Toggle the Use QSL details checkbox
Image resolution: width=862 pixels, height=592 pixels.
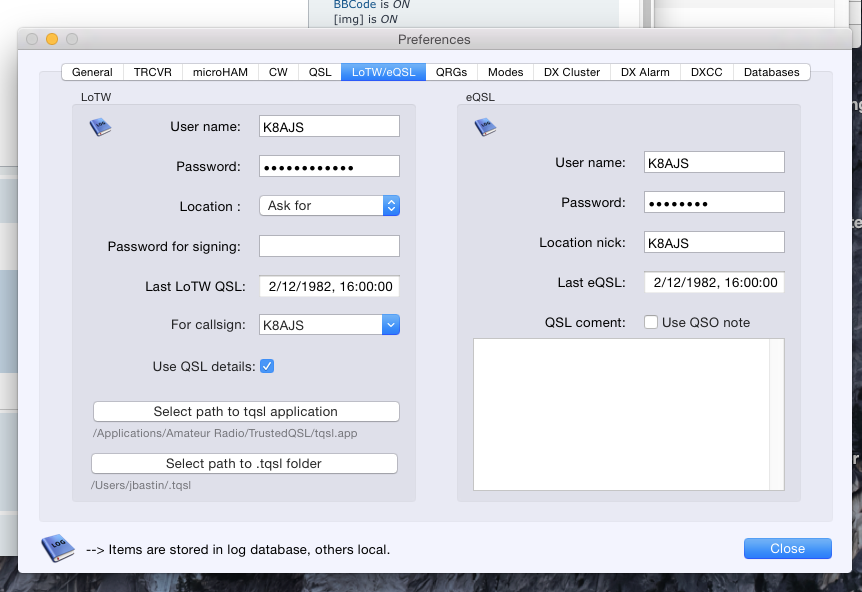click(267, 366)
